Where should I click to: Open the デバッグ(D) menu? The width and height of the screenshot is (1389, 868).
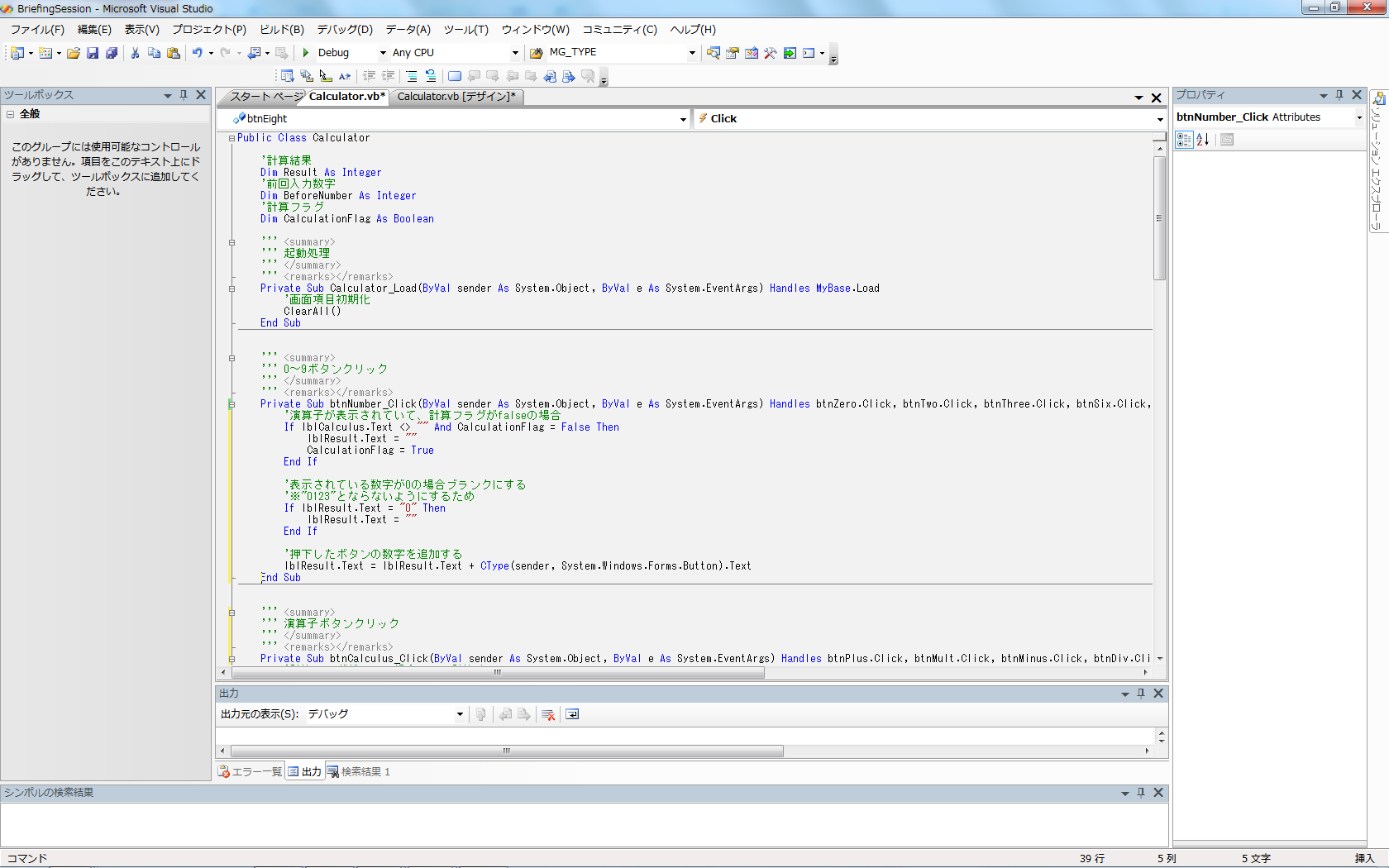click(x=345, y=29)
